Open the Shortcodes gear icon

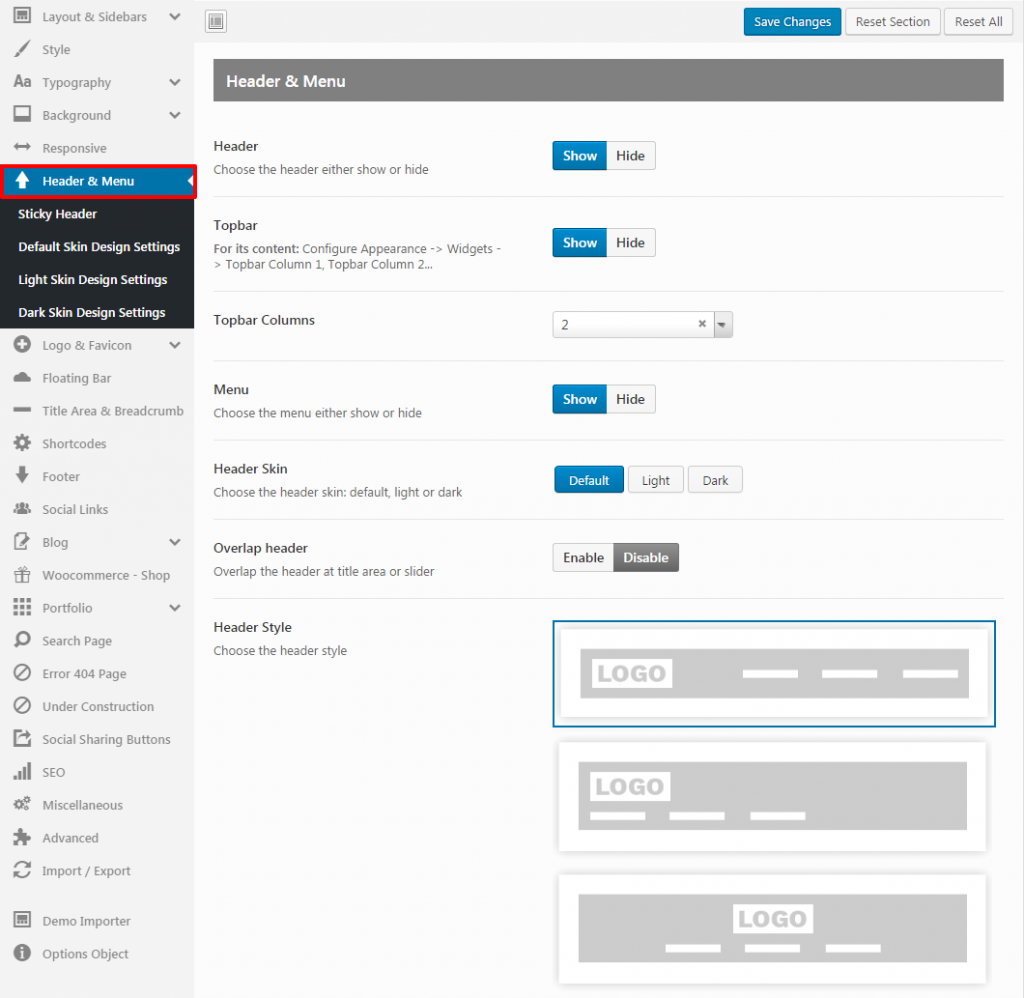click(22, 443)
